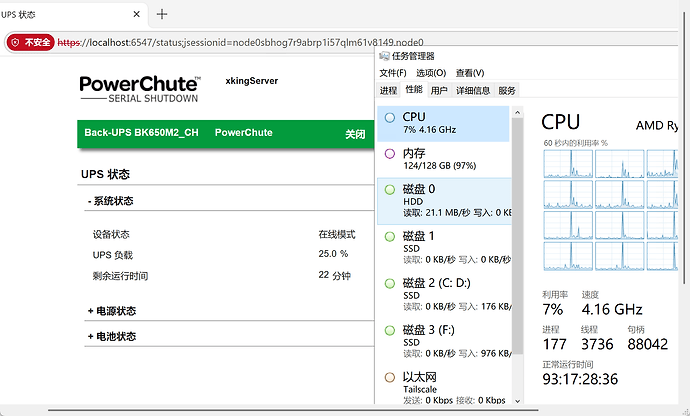Click the 在线模式 device status value
This screenshot has width=690, height=416.
pyautogui.click(x=337, y=235)
